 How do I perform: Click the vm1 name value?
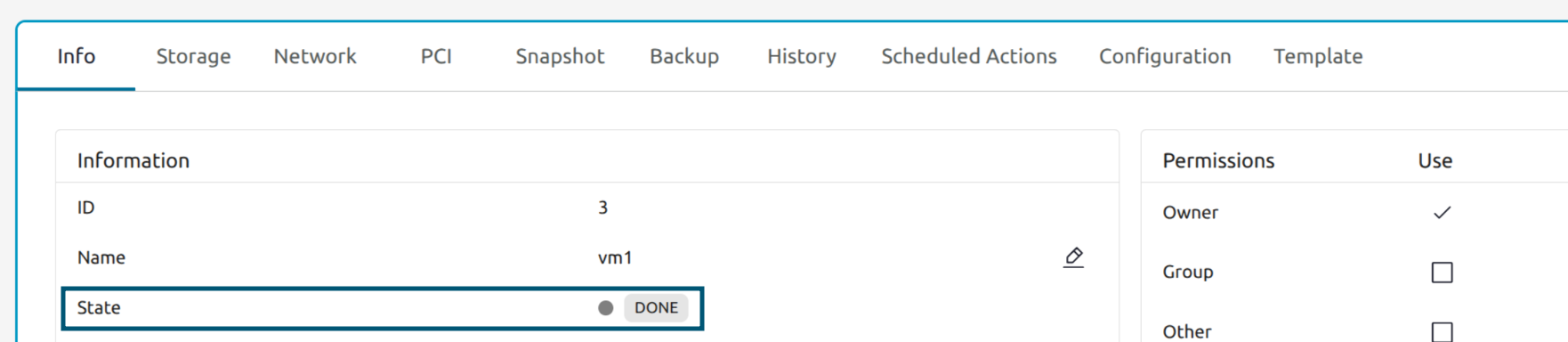tap(615, 258)
